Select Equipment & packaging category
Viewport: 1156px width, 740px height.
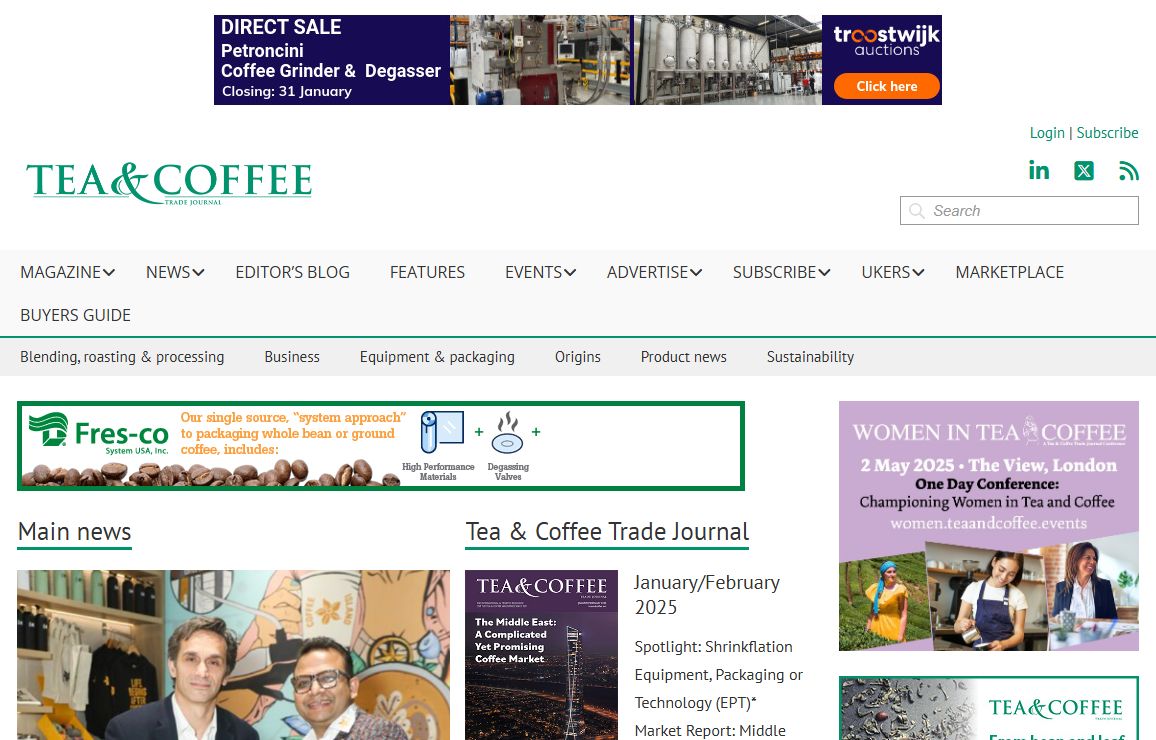(x=437, y=357)
